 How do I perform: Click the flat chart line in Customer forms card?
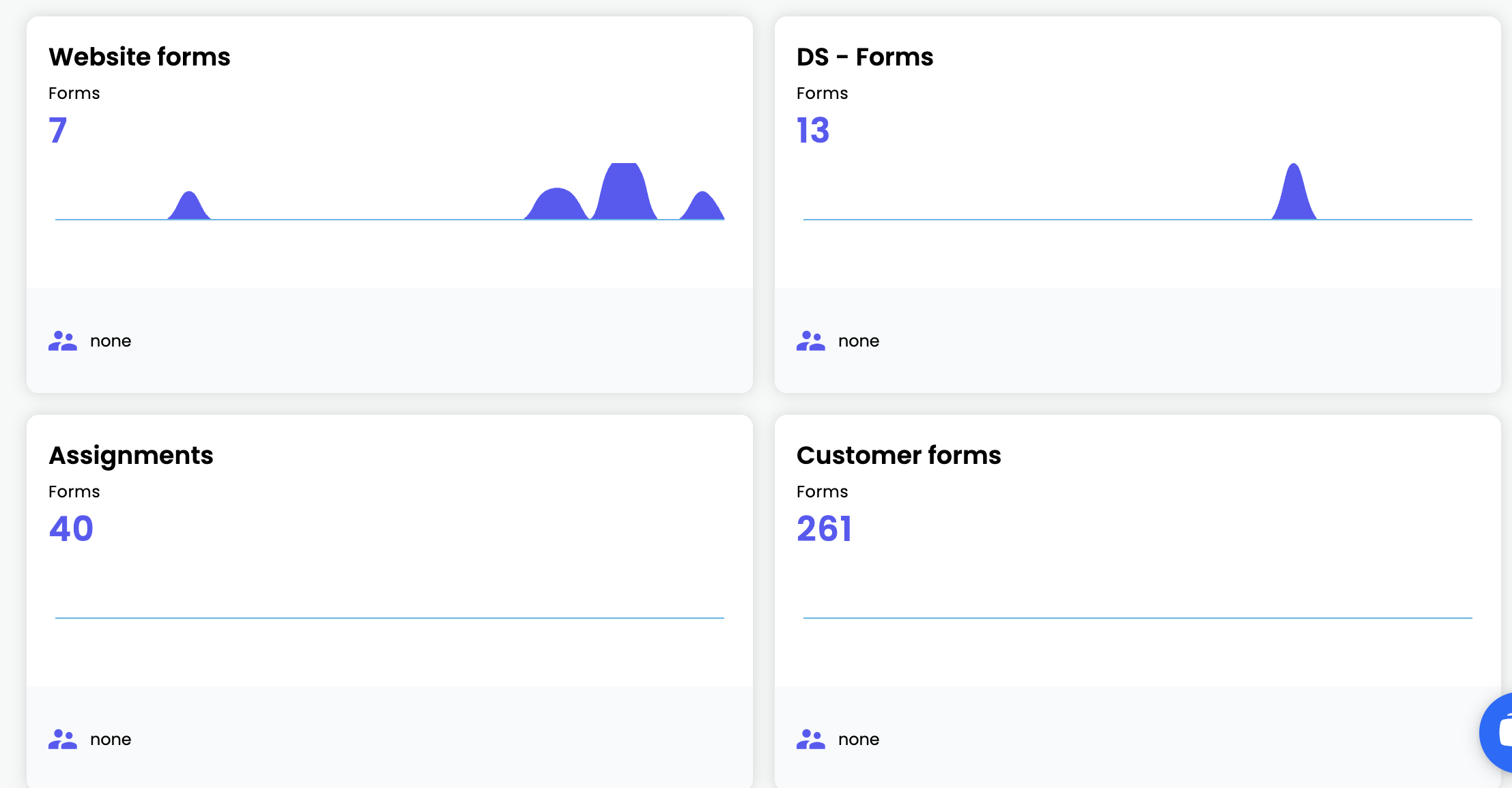pos(1138,618)
